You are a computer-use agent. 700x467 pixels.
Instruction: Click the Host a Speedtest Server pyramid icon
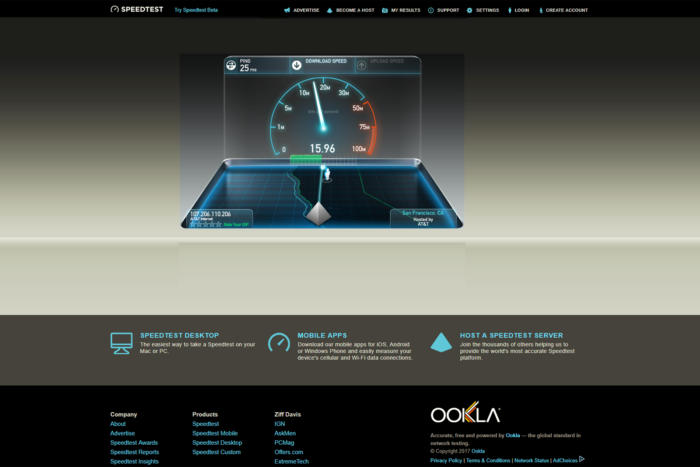[x=441, y=343]
